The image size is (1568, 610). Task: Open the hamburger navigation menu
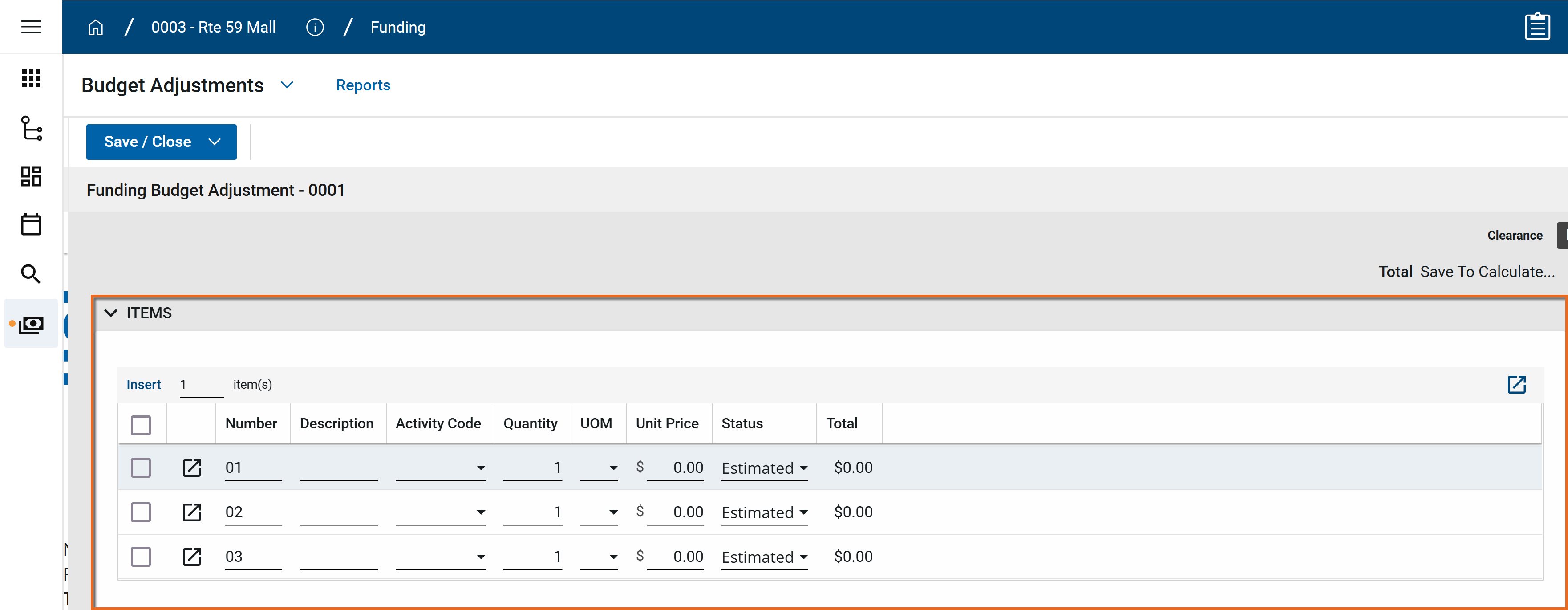[x=31, y=27]
